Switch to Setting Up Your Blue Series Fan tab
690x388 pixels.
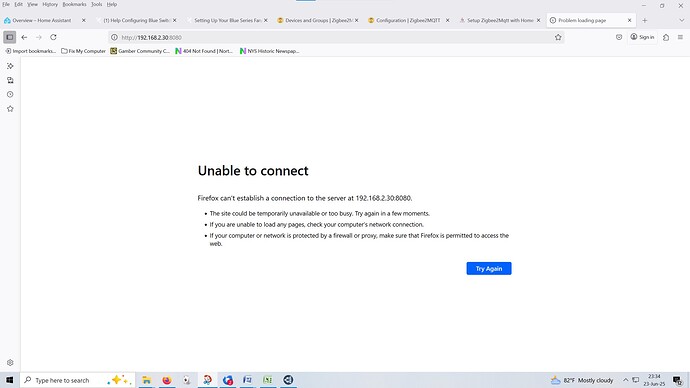[227, 20]
